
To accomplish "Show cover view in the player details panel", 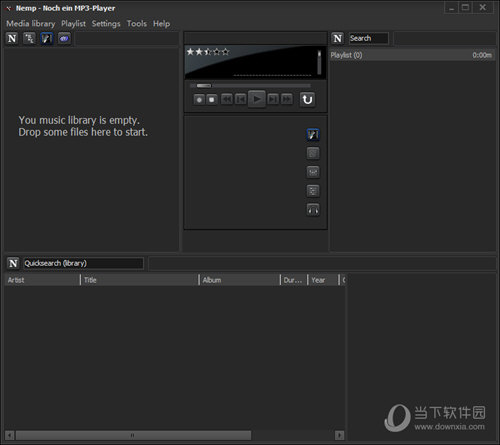I will pos(313,135).
